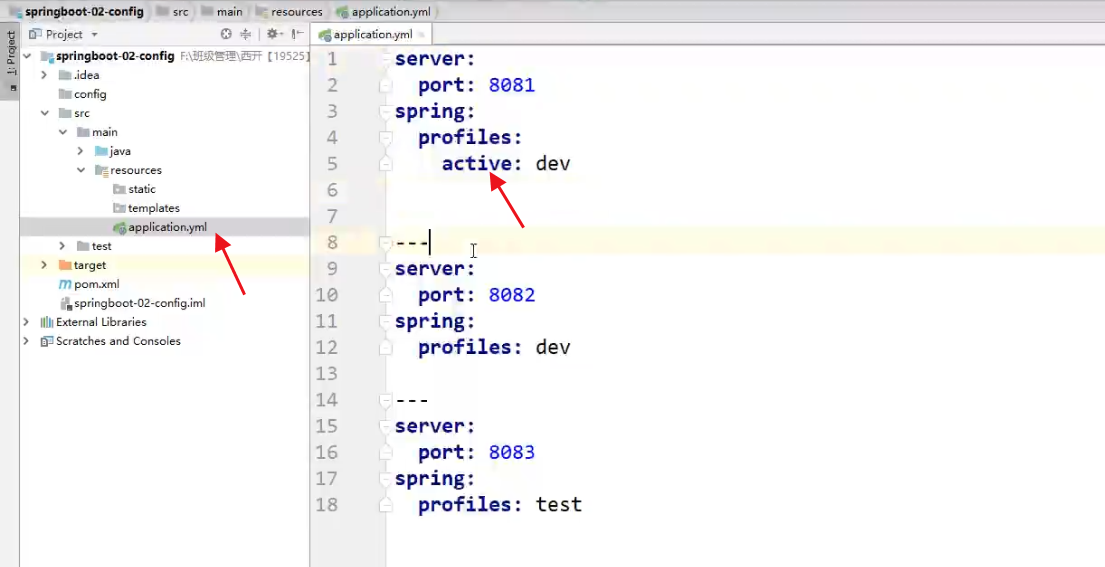Collapse the src folder arrow

[44, 113]
